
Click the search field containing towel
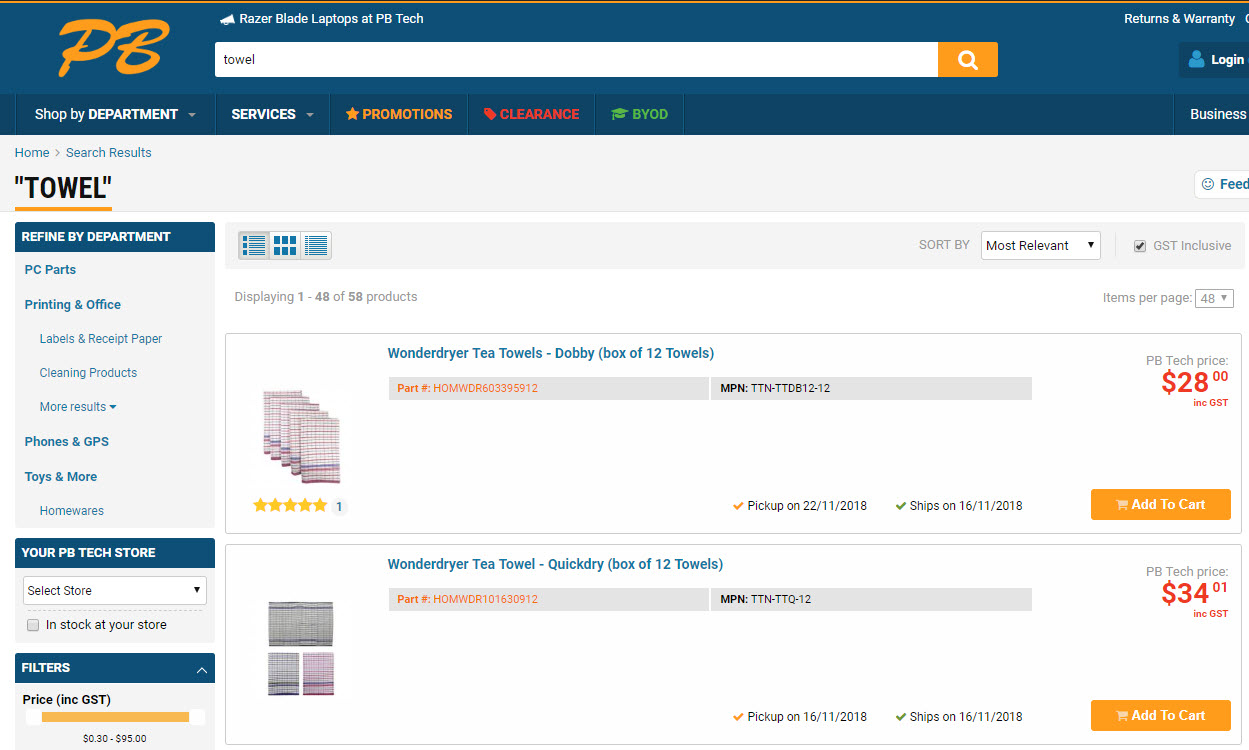[576, 60]
